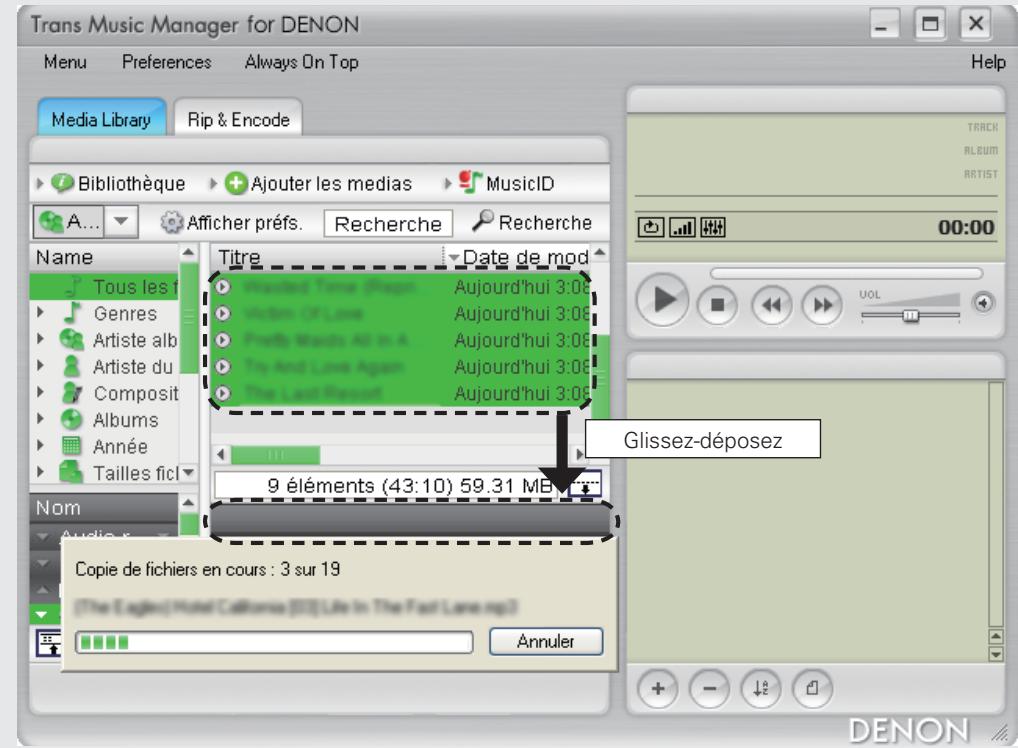This screenshot has height=748, width=1018.
Task: Cancel the file copy with Annuler
Action: point(545,642)
